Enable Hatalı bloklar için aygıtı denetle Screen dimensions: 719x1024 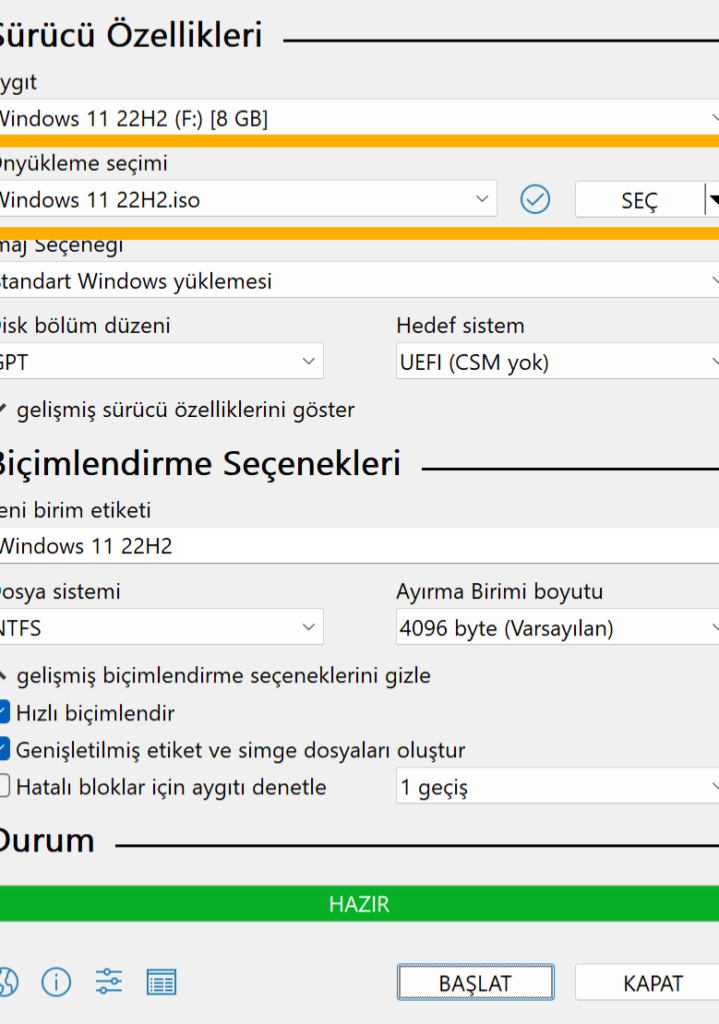tap(4, 786)
